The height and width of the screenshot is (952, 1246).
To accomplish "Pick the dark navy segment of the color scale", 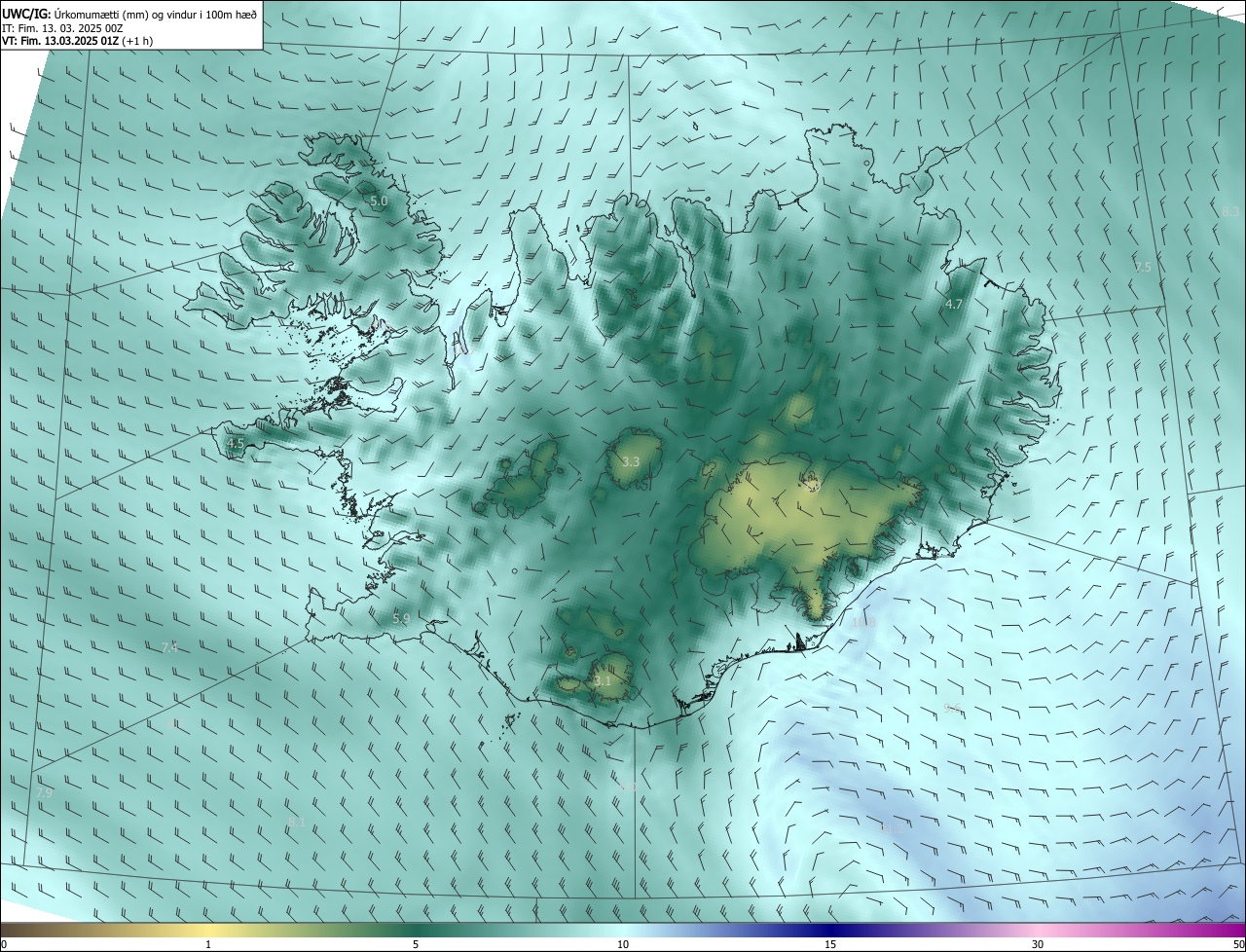I will [x=830, y=930].
